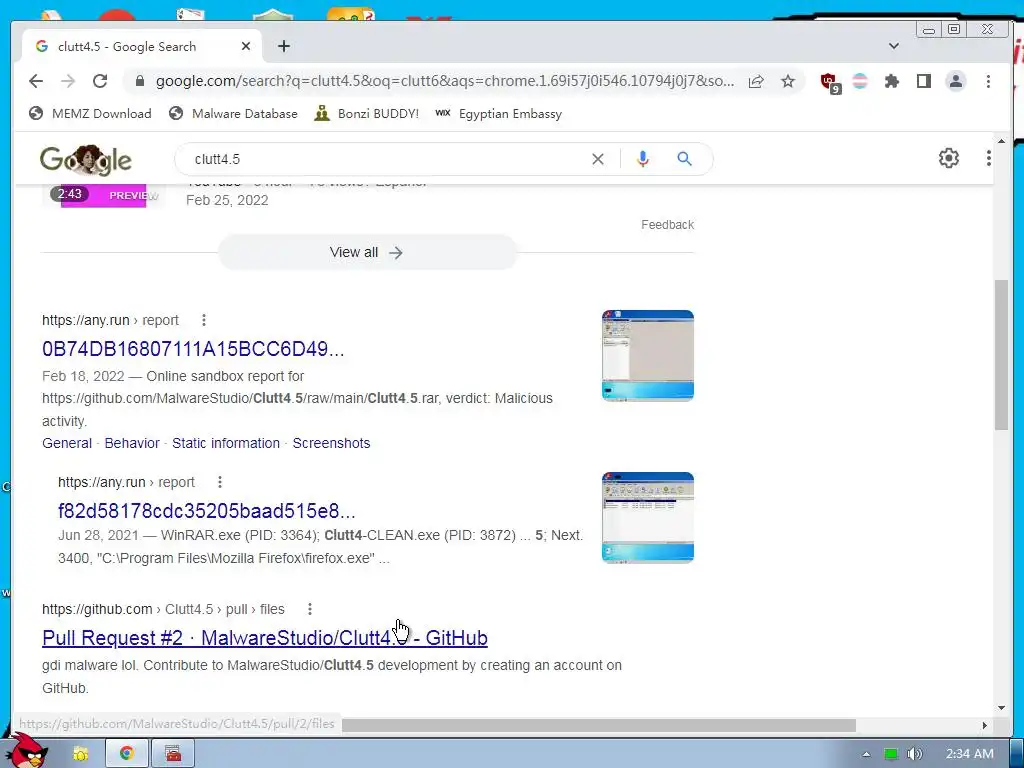Submit search with magnifier icon
1024x768 pixels.
[x=684, y=159]
